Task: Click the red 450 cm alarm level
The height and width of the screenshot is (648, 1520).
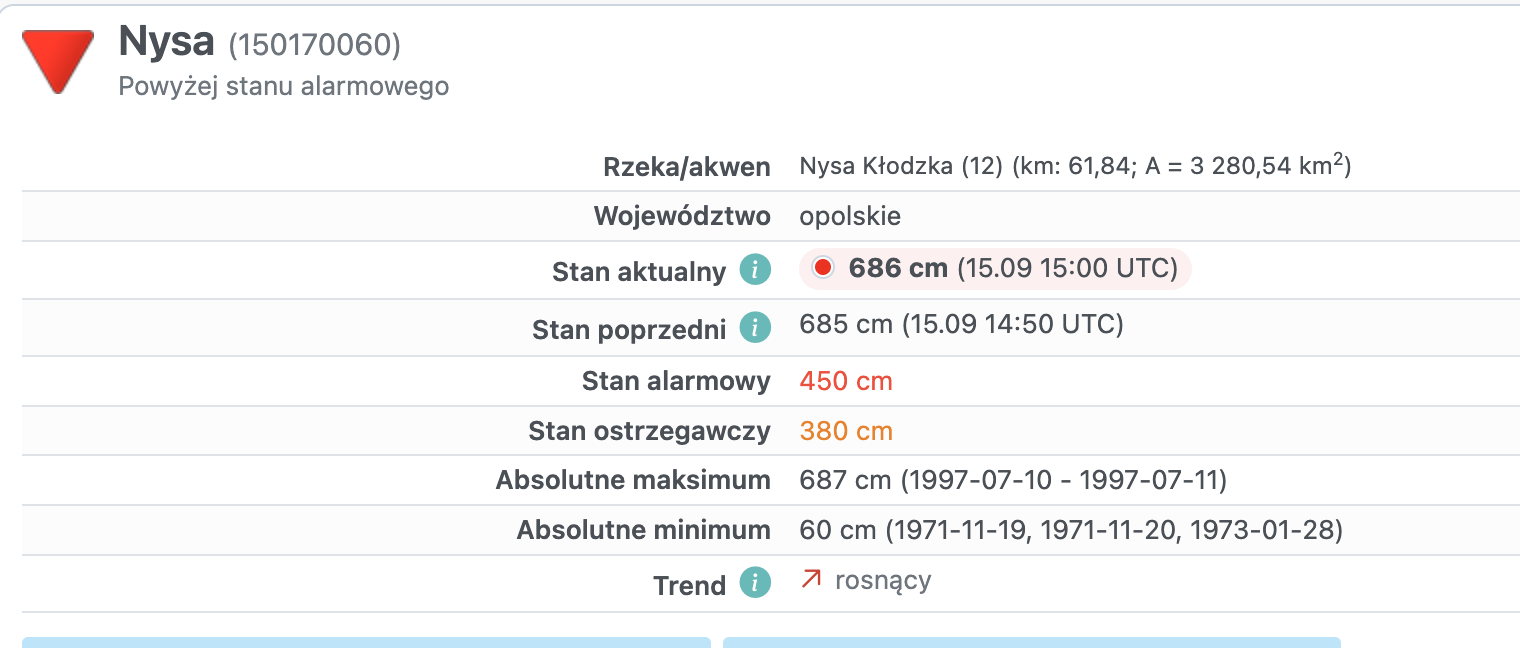Action: pyautogui.click(x=846, y=381)
